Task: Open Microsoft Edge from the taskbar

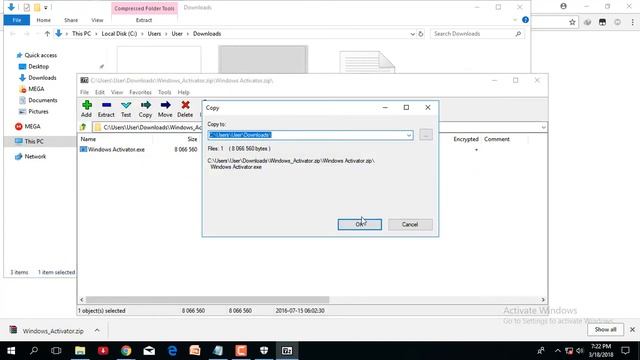Action: click(x=172, y=351)
